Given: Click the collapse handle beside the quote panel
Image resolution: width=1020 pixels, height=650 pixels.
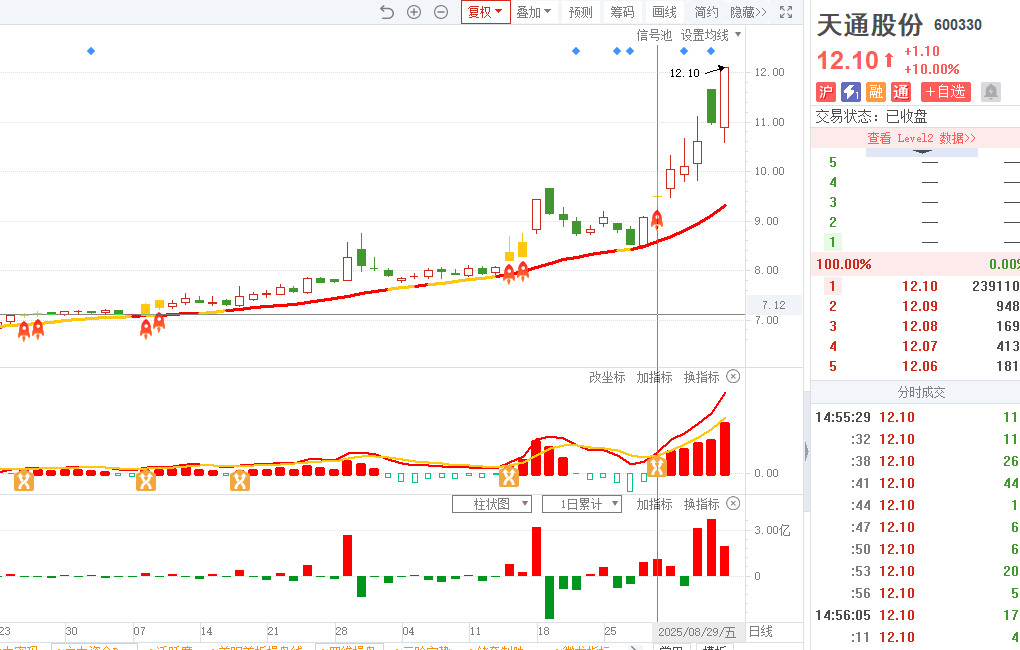Looking at the screenshot, I should 807,451.
